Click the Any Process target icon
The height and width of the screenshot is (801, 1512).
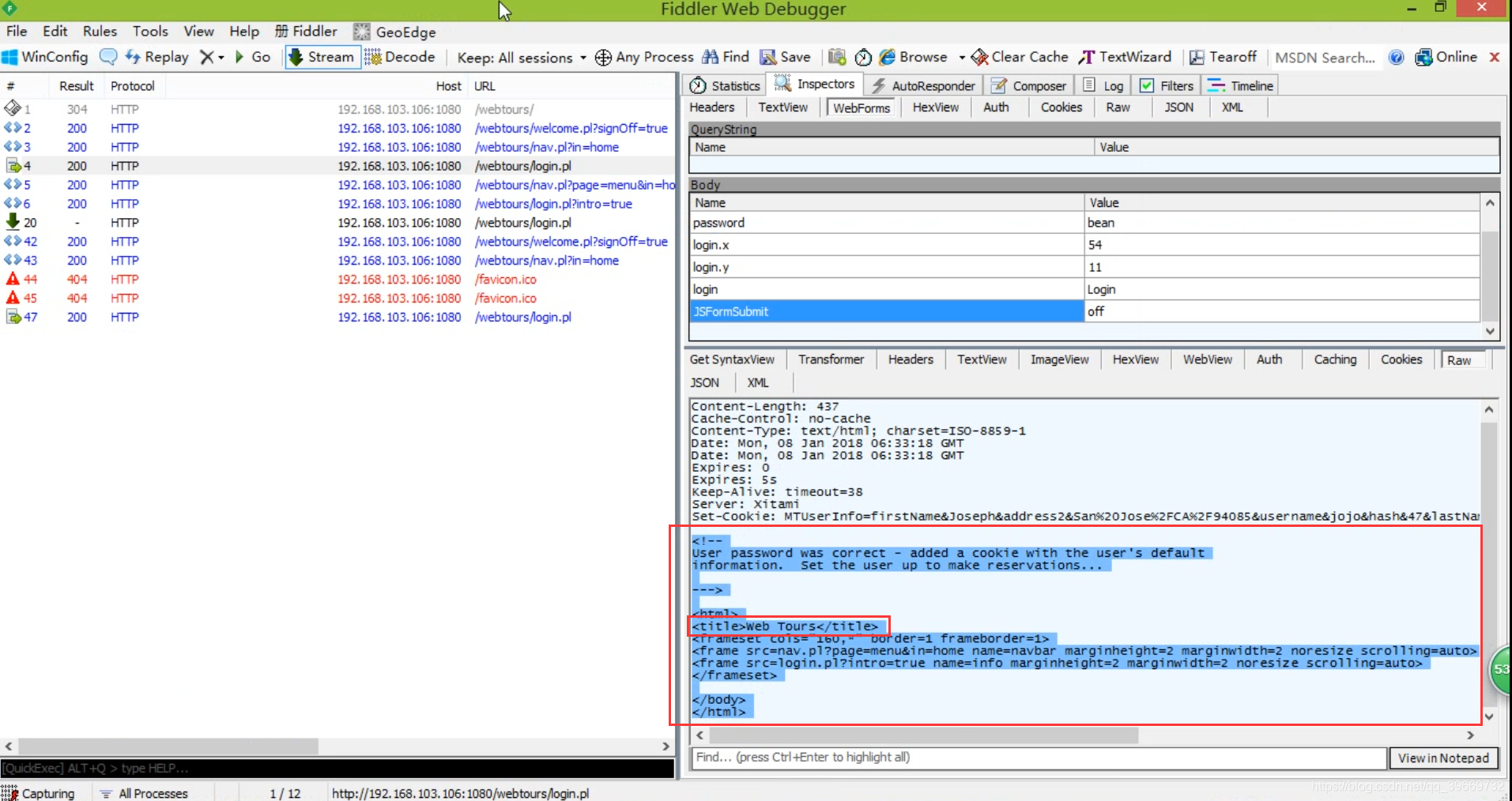pos(603,58)
